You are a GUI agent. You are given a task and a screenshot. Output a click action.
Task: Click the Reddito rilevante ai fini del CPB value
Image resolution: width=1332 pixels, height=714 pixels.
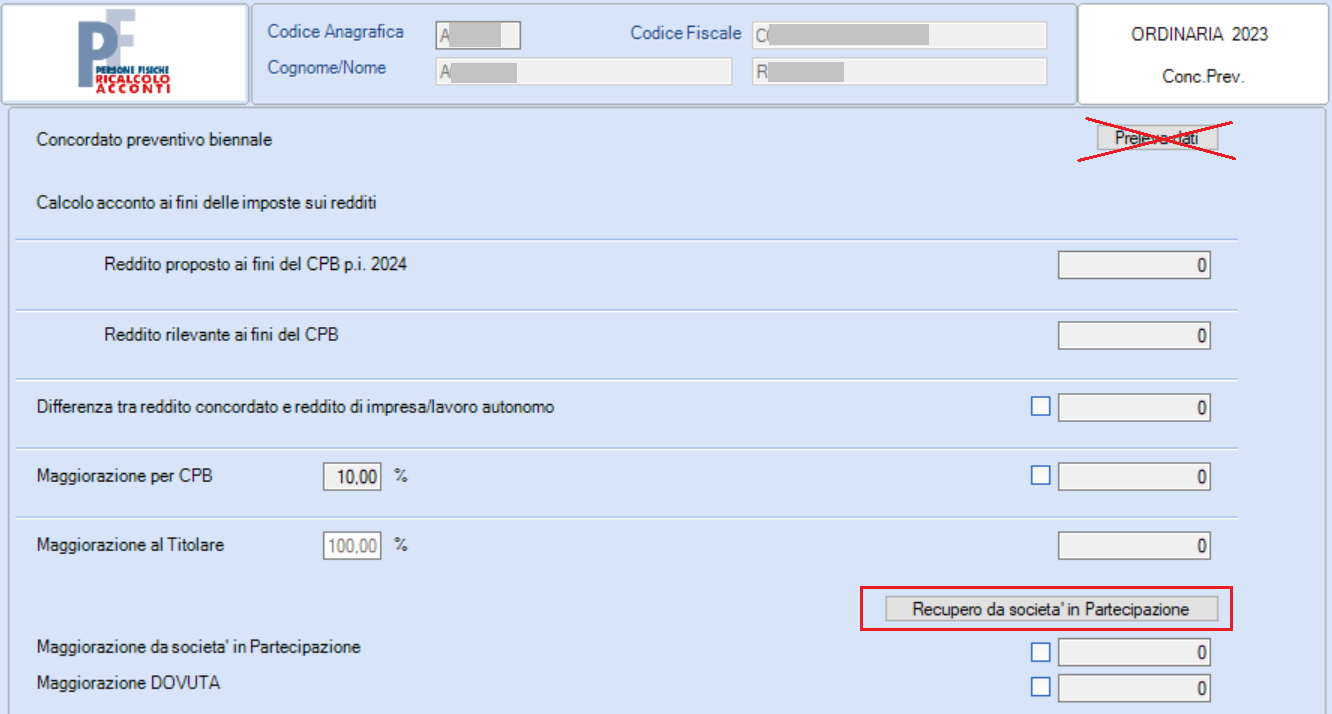coord(1134,336)
